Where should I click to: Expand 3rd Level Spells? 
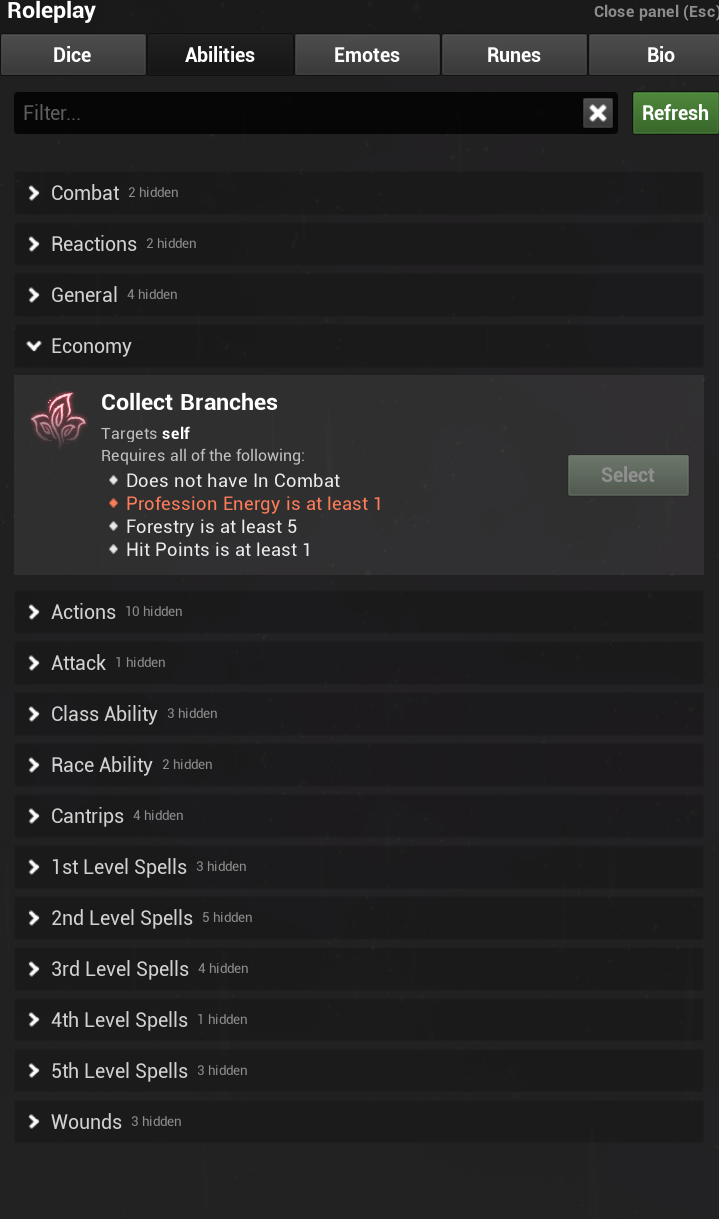pyautogui.click(x=119, y=969)
